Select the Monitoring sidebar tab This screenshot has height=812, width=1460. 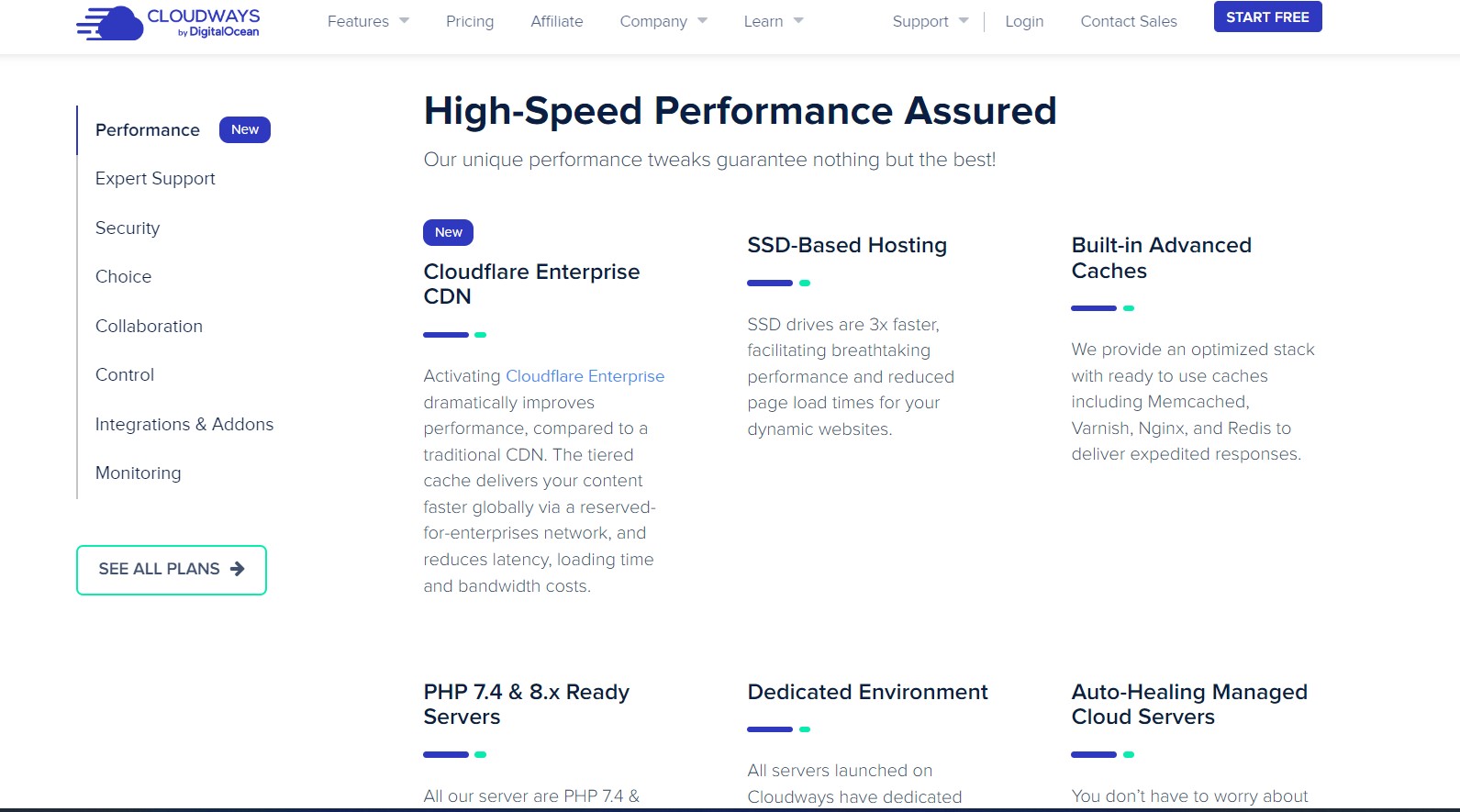[x=139, y=473]
